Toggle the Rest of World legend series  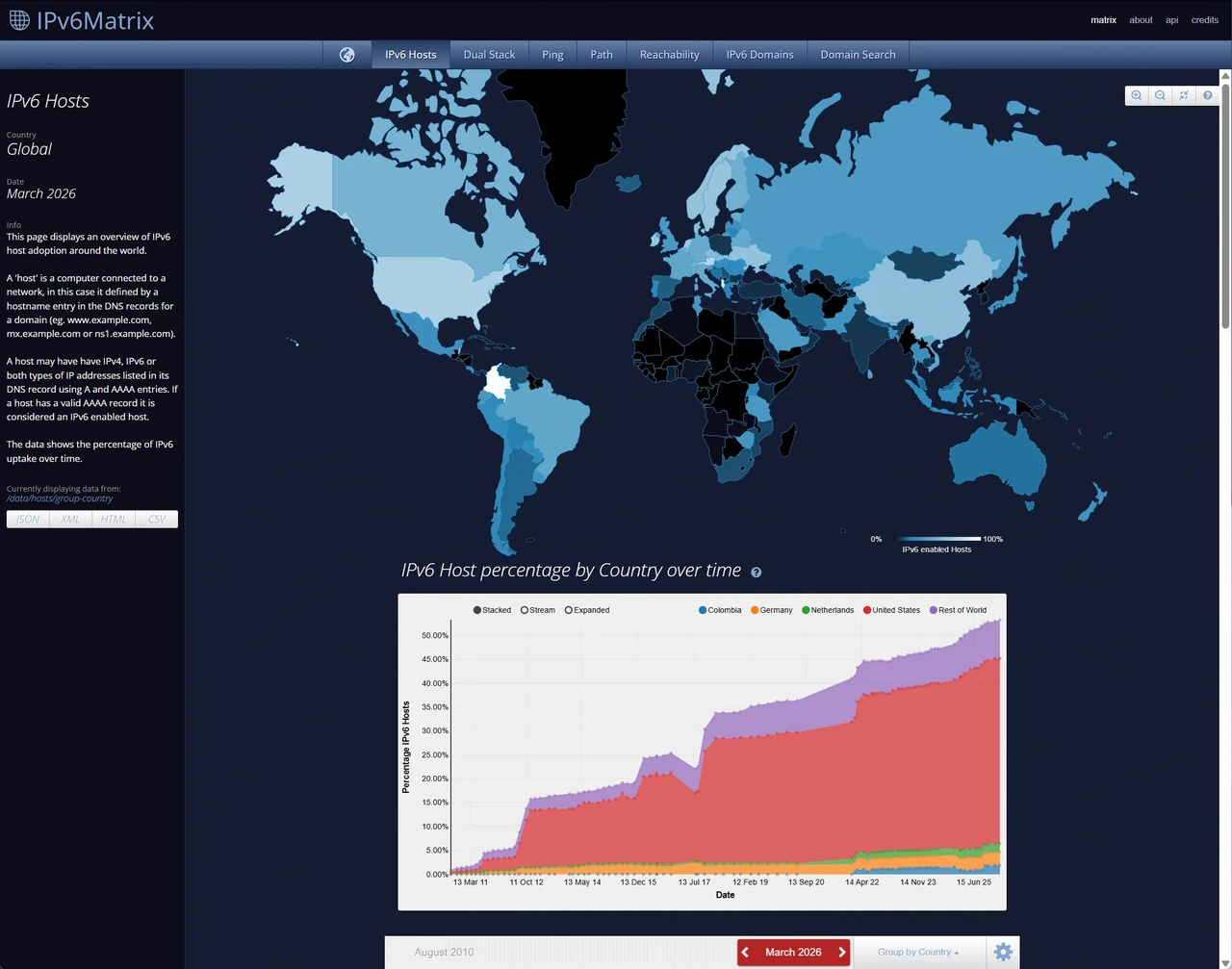pyautogui.click(x=958, y=610)
